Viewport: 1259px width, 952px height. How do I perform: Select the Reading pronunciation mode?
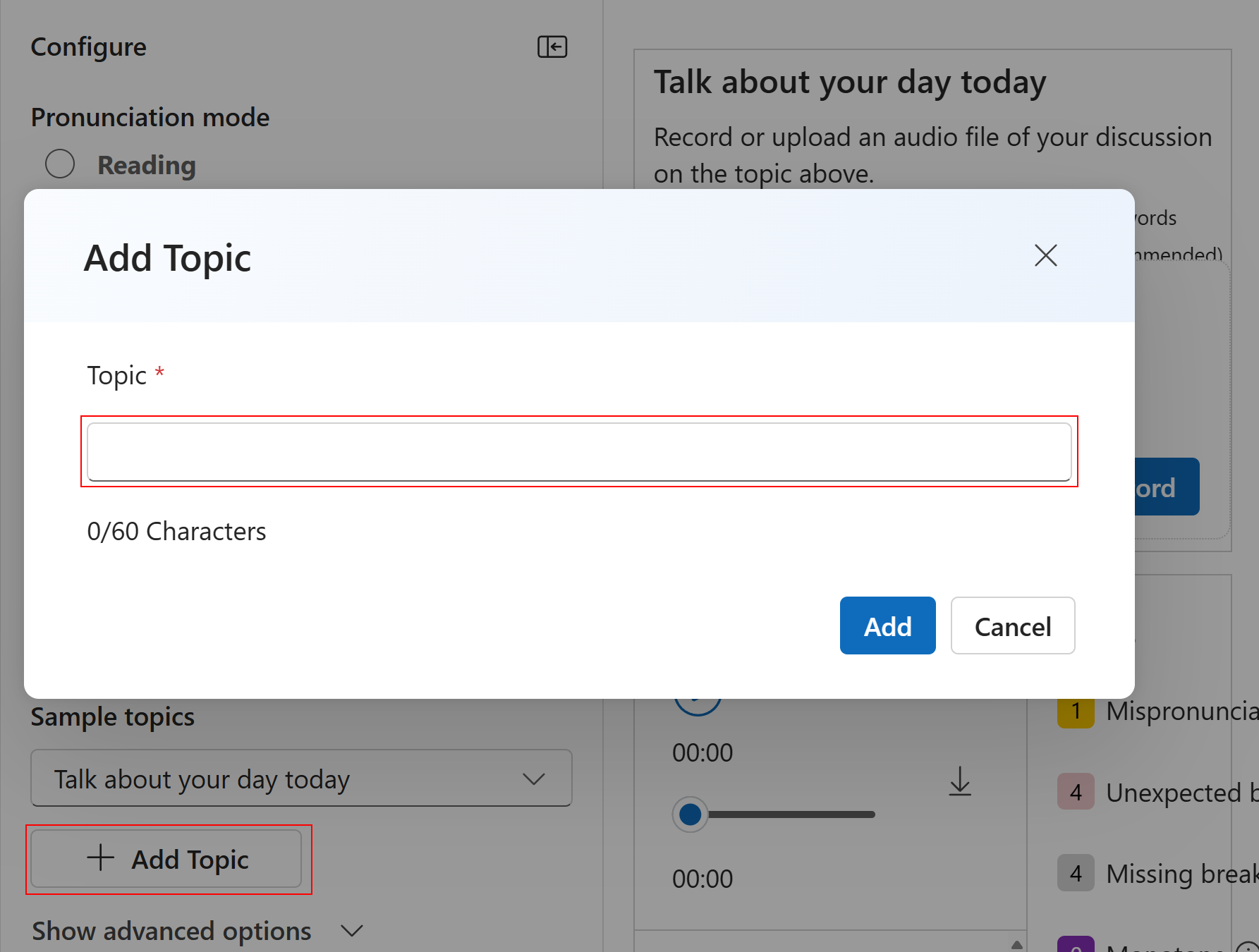click(x=60, y=163)
